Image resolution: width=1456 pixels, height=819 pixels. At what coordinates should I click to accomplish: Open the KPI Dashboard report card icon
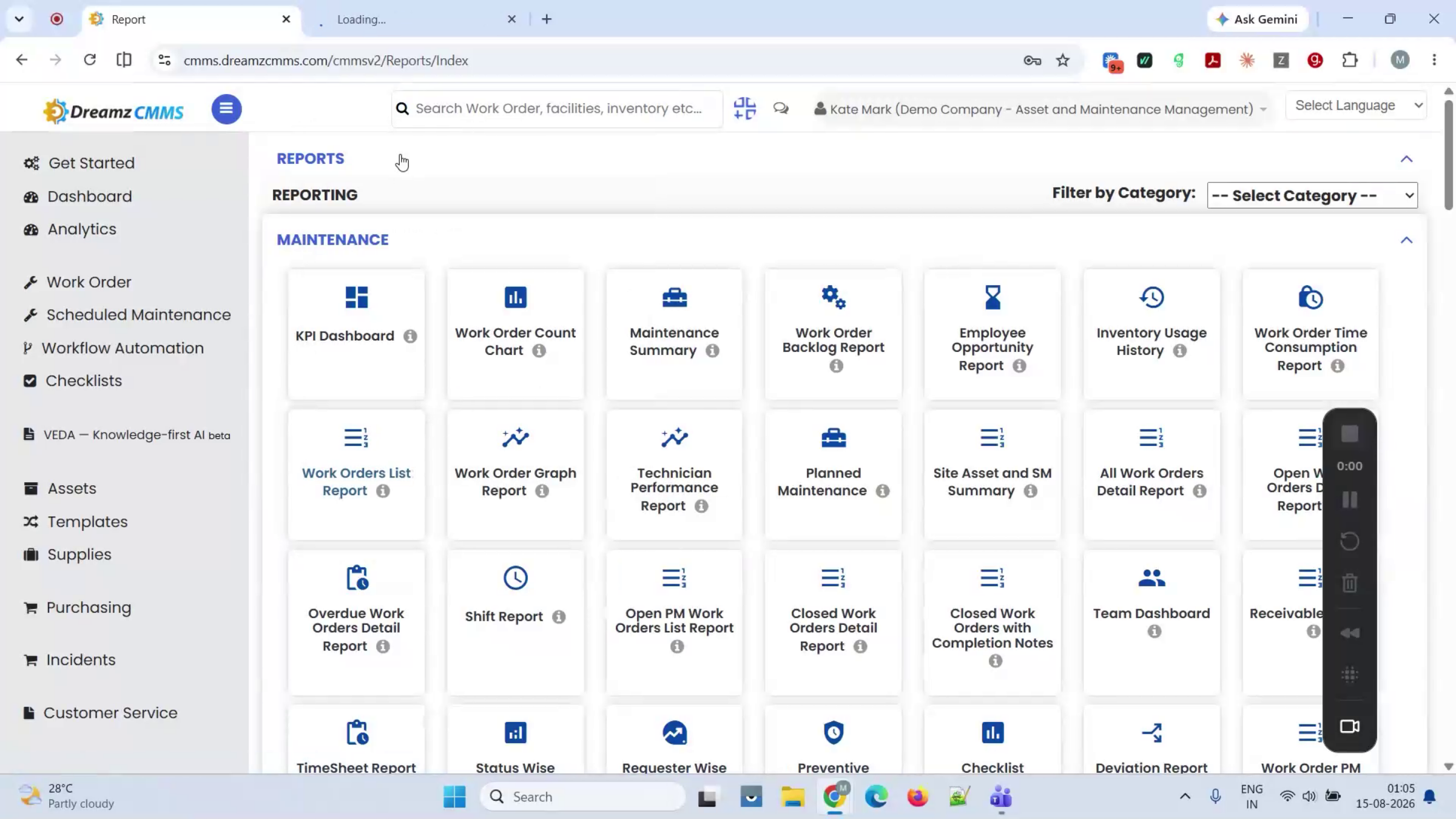(357, 297)
